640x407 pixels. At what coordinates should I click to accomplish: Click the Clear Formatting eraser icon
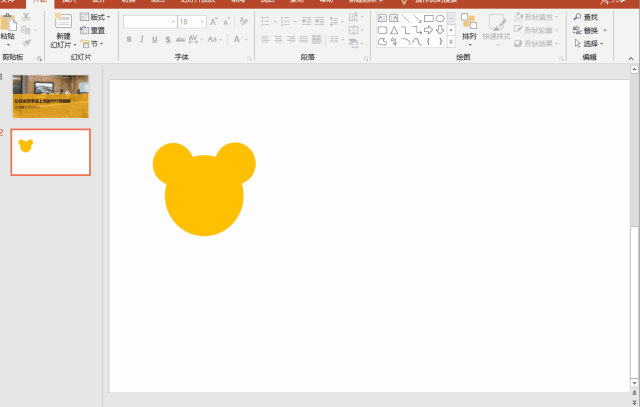(240, 21)
